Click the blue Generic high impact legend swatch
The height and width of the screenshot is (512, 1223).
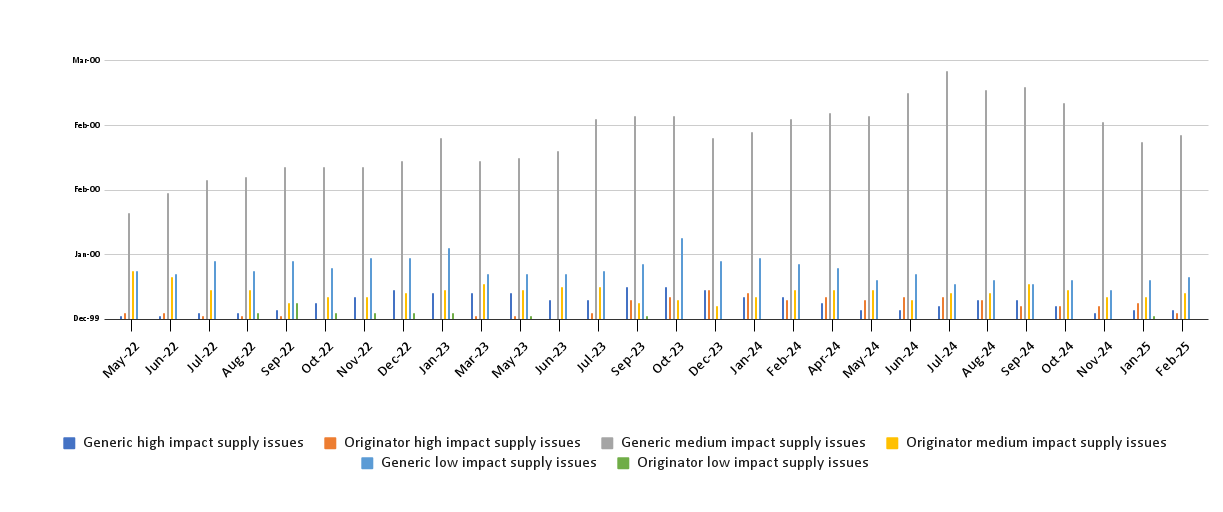pyautogui.click(x=69, y=443)
